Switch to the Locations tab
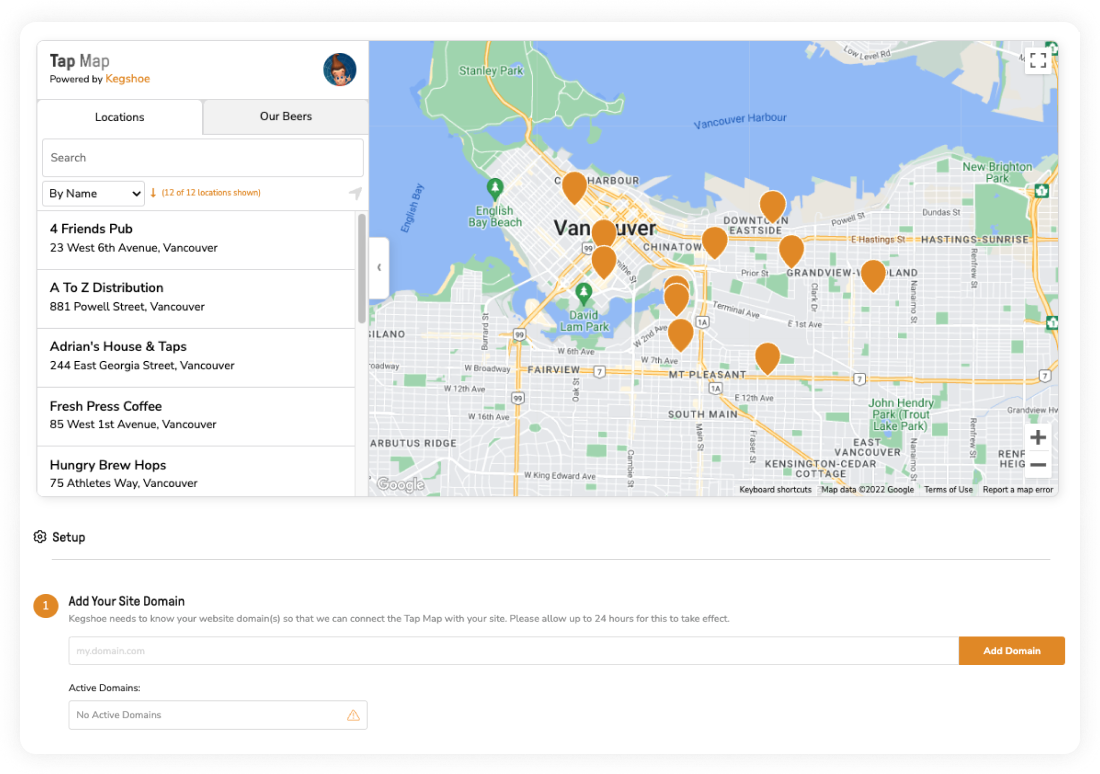 click(120, 117)
